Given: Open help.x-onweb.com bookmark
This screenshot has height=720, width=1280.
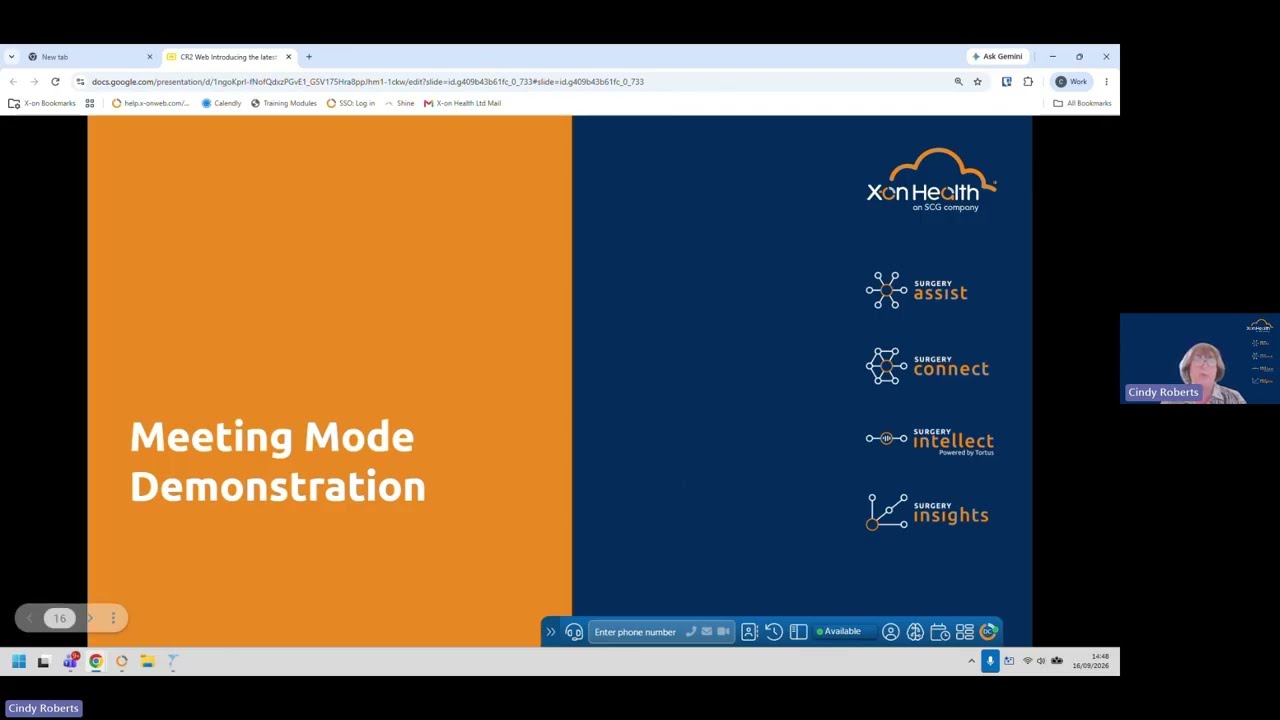Looking at the screenshot, I should tap(150, 103).
